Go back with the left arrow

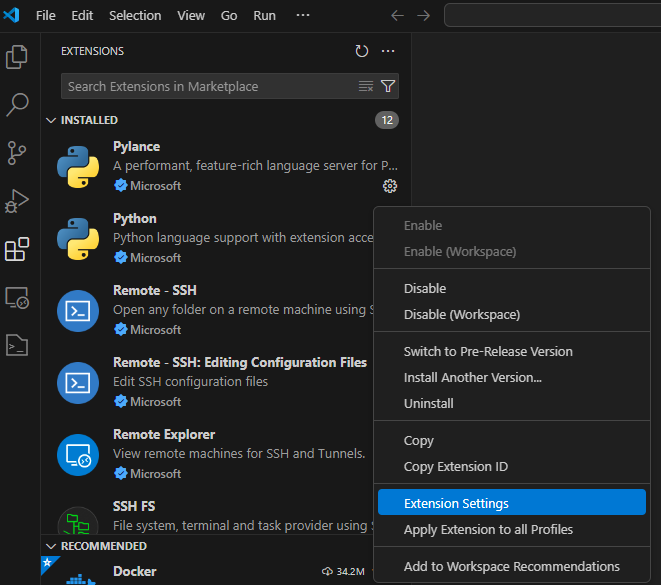click(397, 16)
